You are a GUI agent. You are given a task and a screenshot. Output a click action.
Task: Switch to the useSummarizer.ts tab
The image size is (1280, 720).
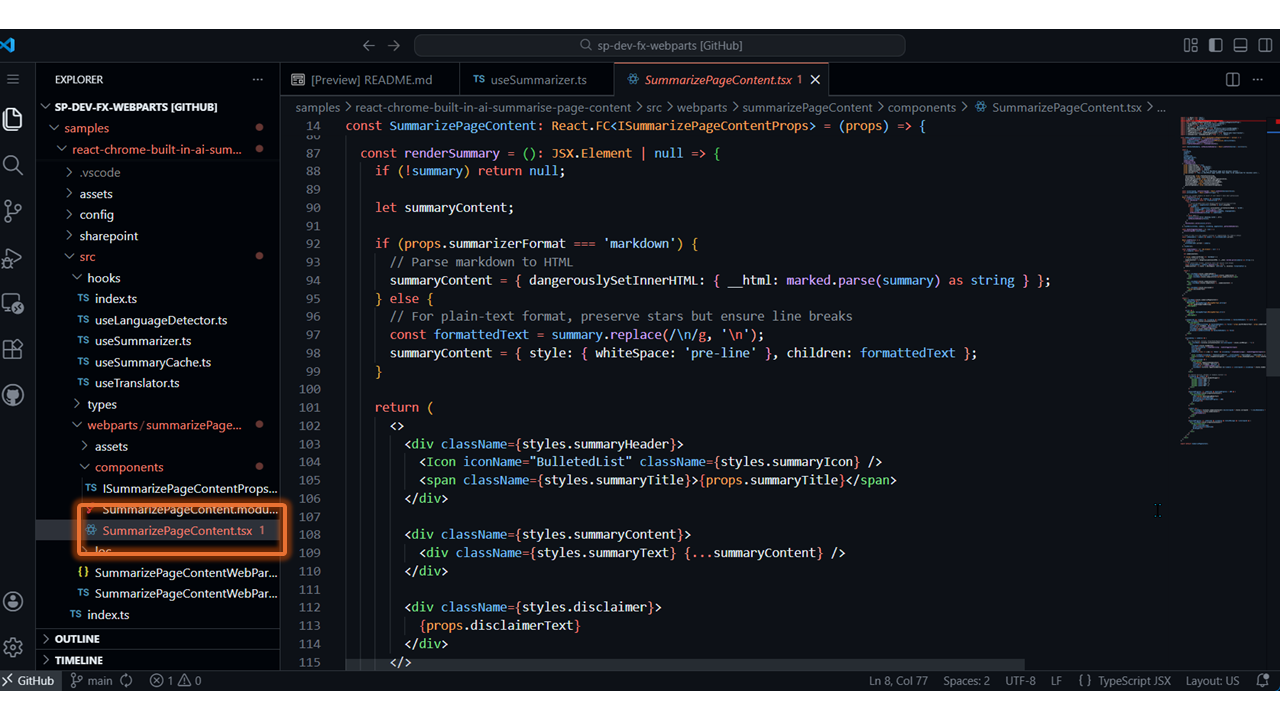tap(538, 80)
